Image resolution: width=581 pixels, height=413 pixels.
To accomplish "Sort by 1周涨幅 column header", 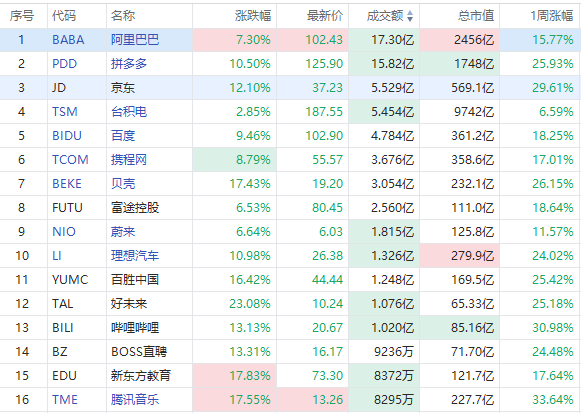I will click(x=552, y=16).
